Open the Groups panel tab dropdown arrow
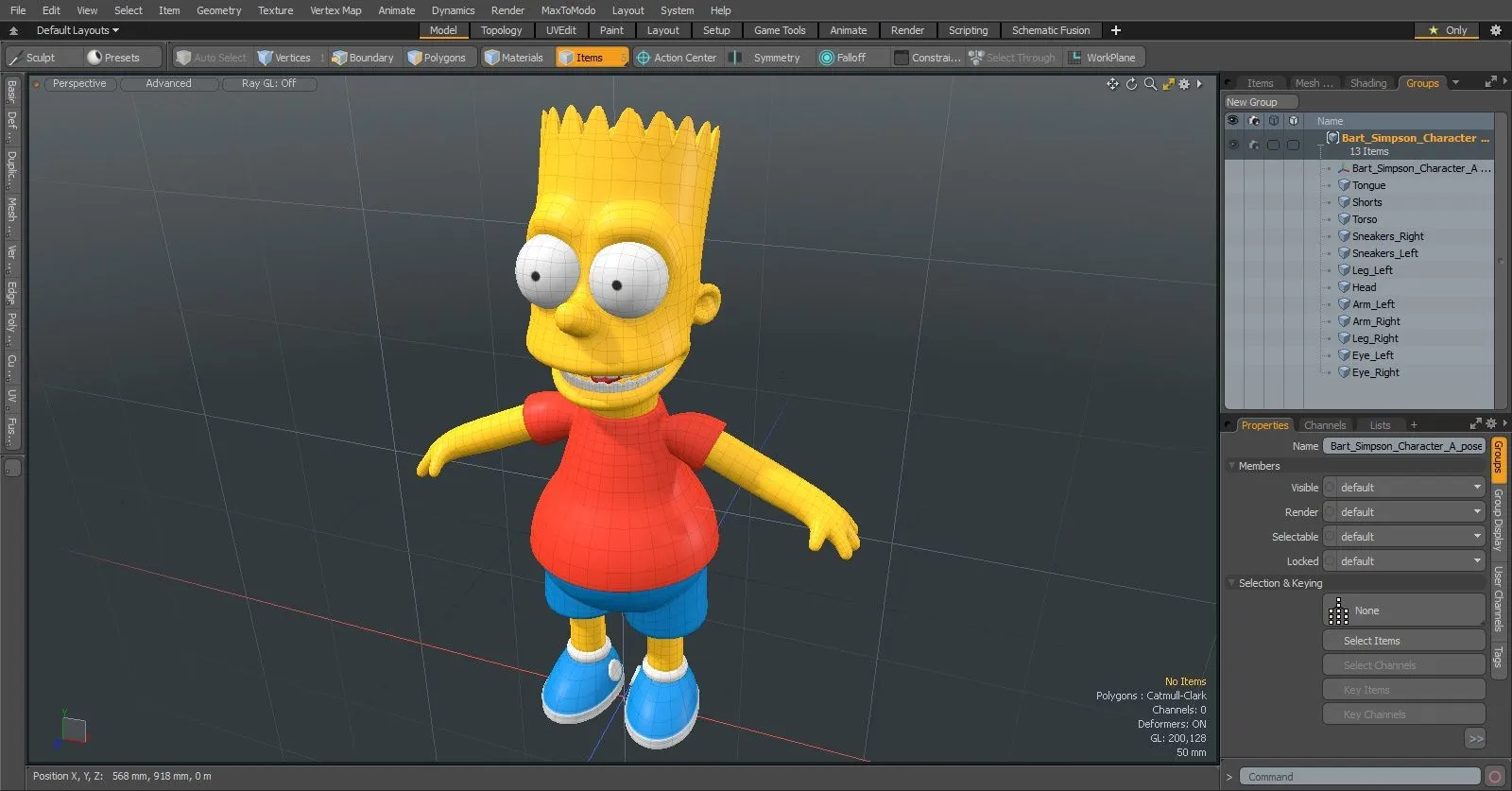The image size is (1512, 791). click(1455, 83)
